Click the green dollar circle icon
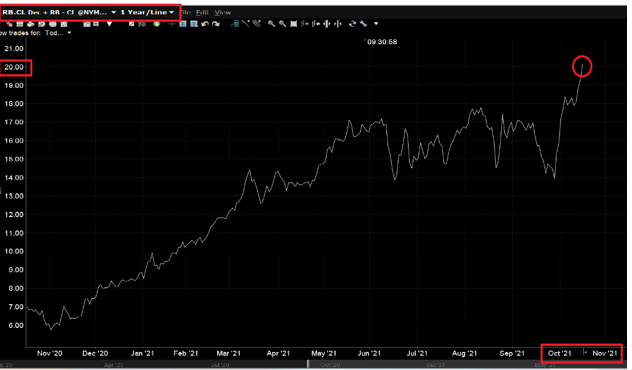The width and height of the screenshot is (632, 370). 156,24
